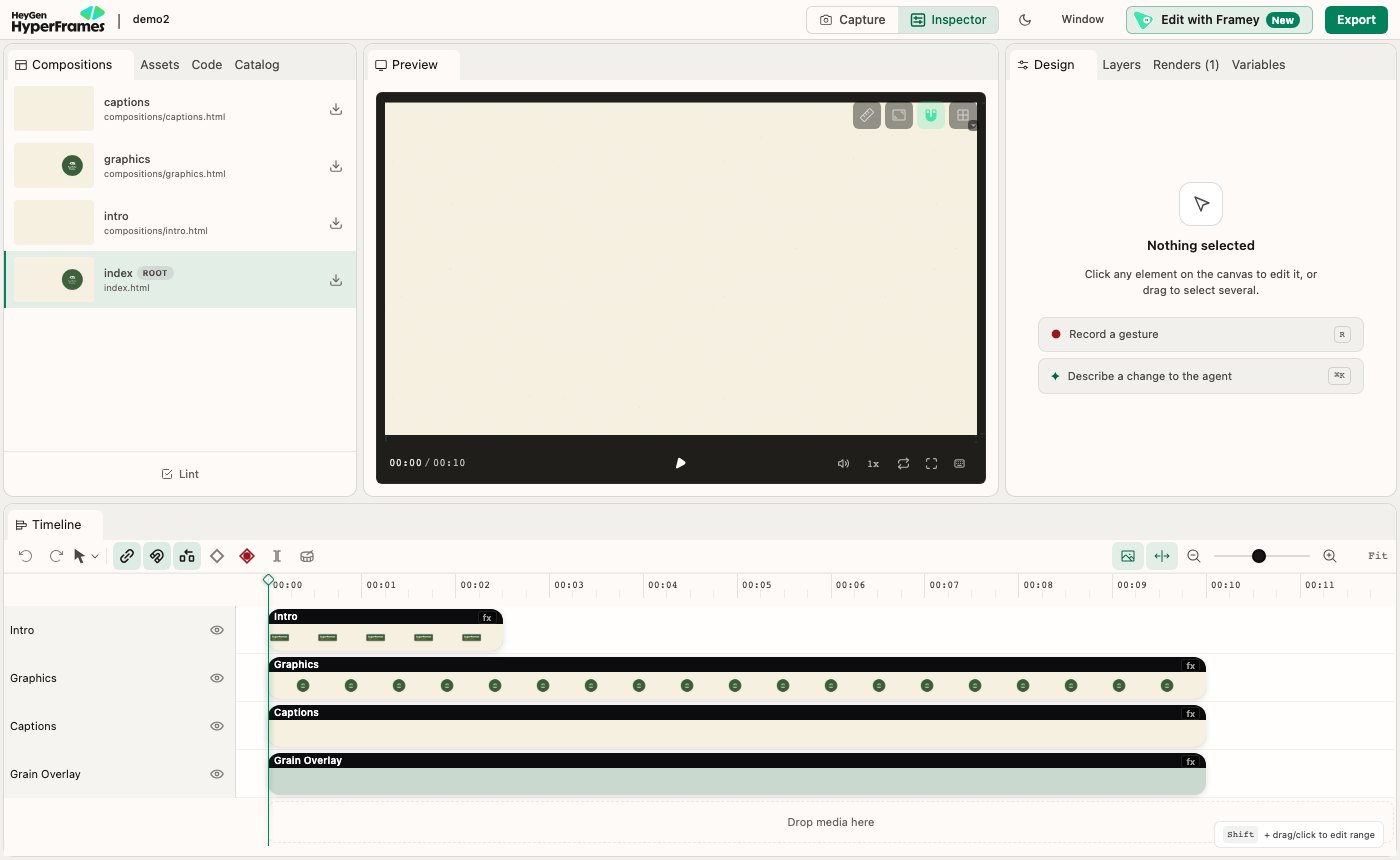This screenshot has width=1400, height=860.
Task: Hide the Graphics track
Action: click(217, 678)
